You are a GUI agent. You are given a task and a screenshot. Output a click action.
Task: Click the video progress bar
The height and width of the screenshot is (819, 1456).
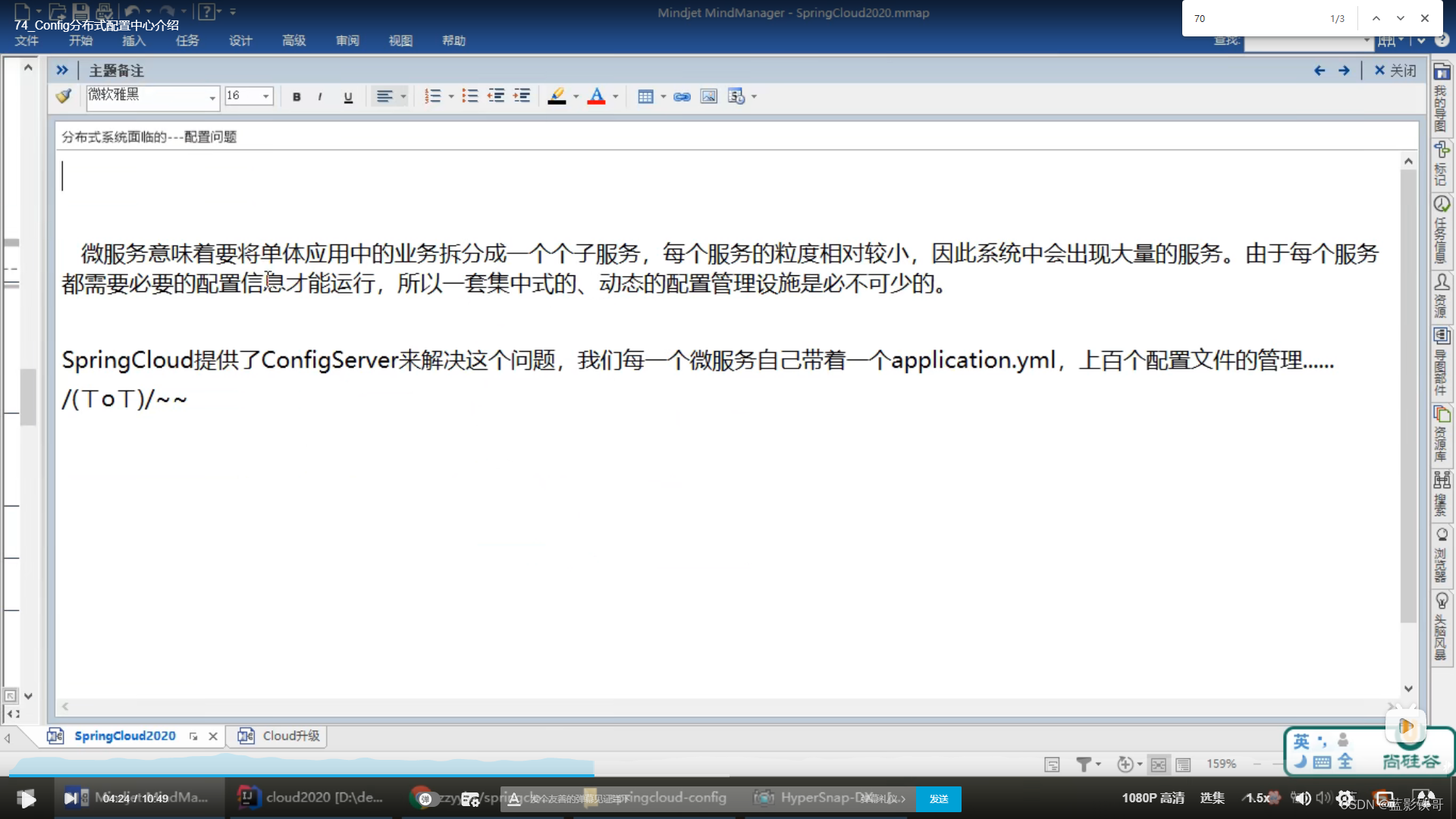pos(728,776)
